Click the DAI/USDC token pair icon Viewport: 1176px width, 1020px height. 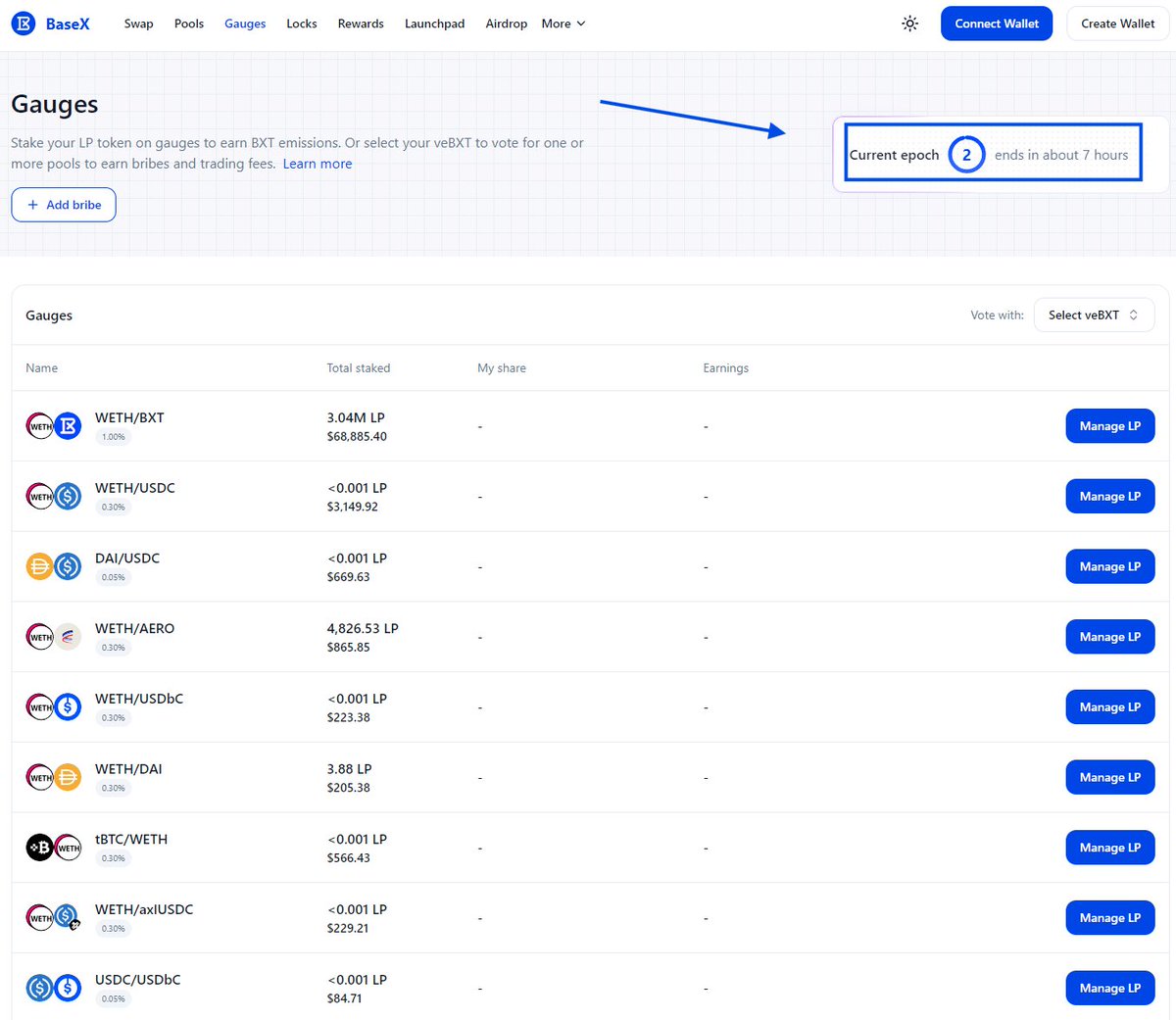point(53,566)
